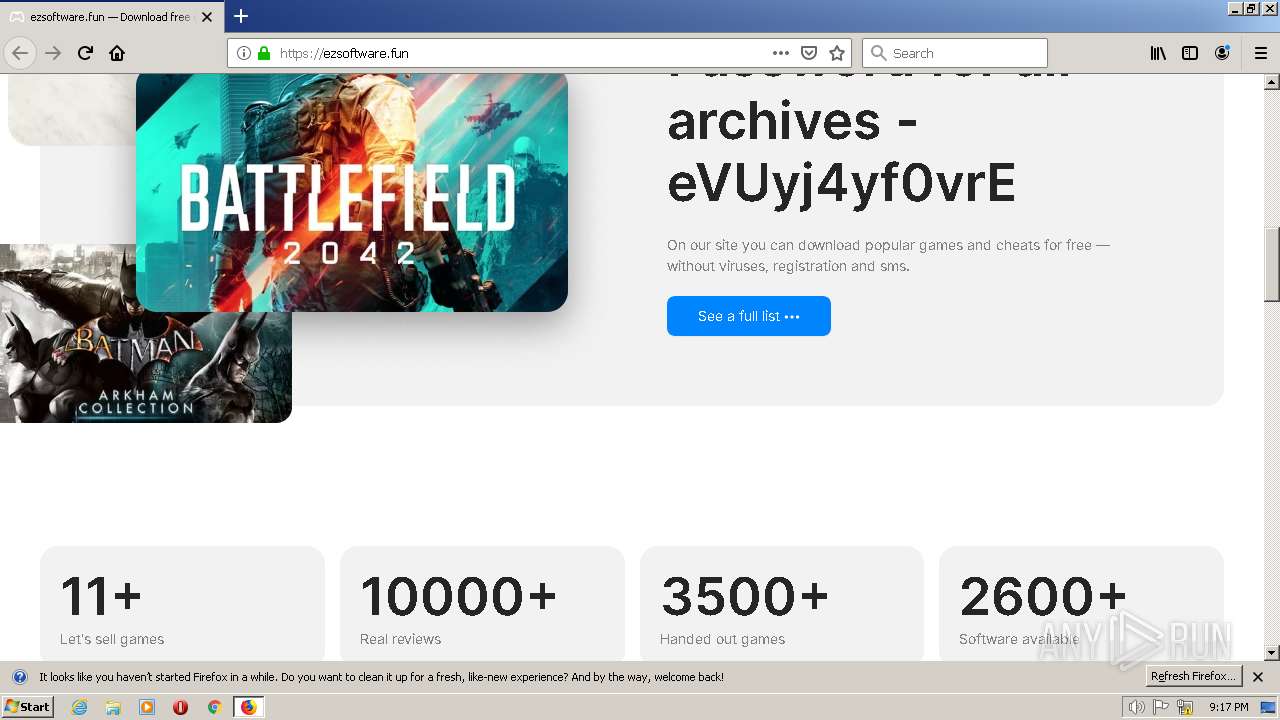Click the clock showing 9:17 PM

tap(1228, 707)
